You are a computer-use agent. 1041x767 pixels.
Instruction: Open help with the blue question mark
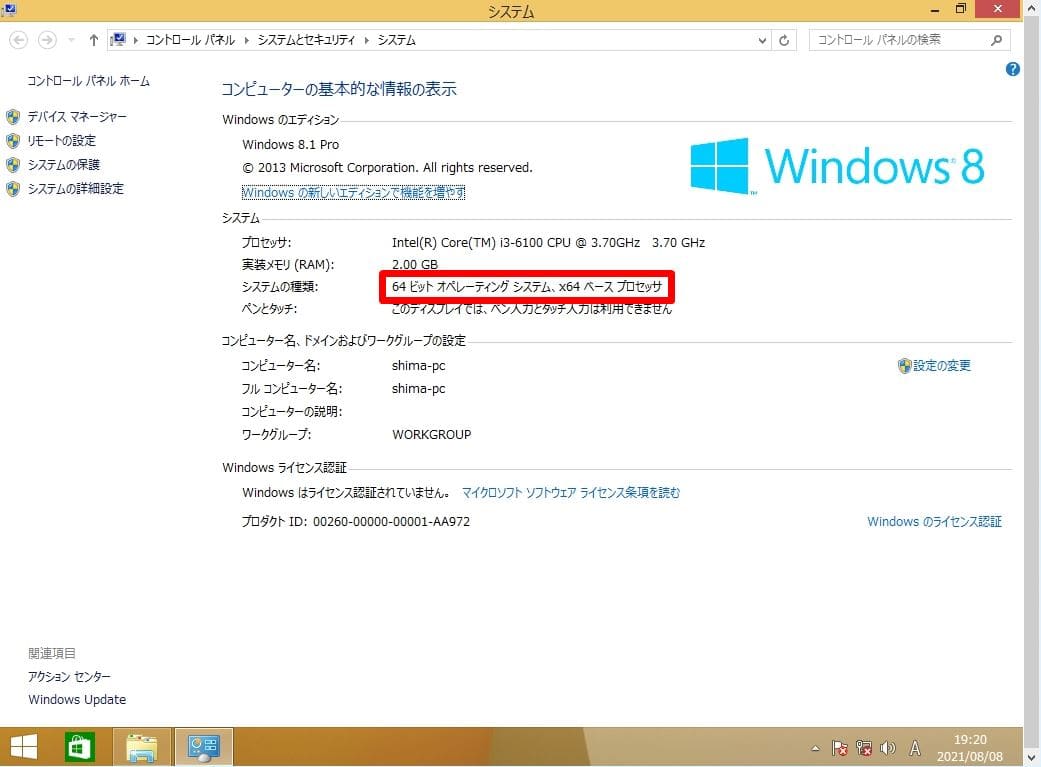pyautogui.click(x=1012, y=69)
